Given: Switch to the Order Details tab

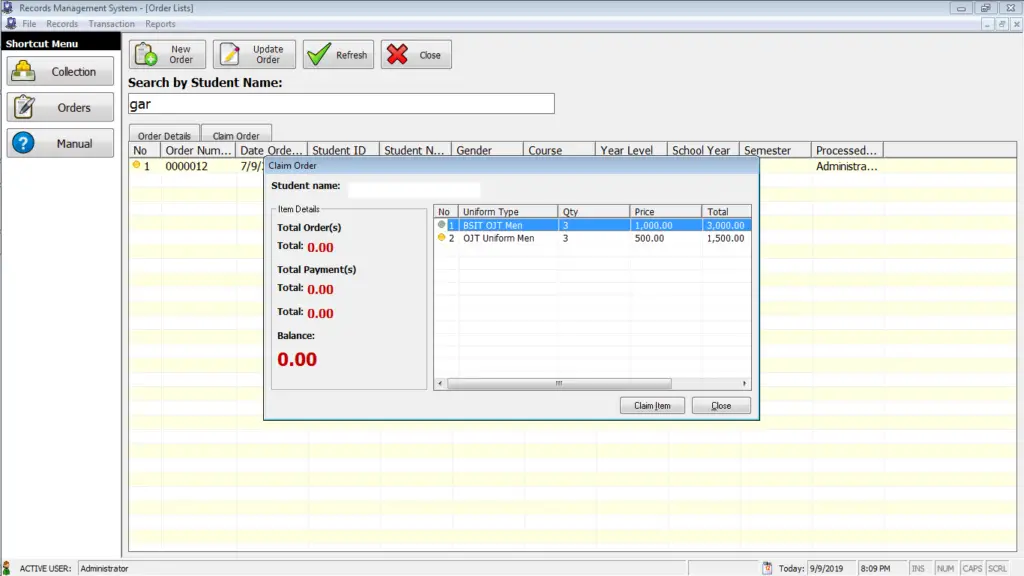Looking at the screenshot, I should pyautogui.click(x=163, y=134).
